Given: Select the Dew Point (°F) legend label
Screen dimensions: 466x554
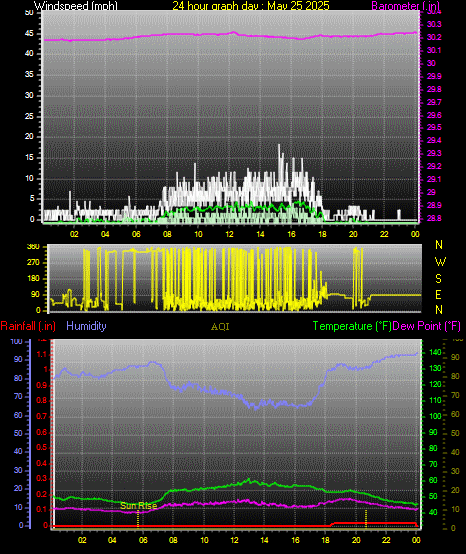Looking at the screenshot, I should 427,326.
